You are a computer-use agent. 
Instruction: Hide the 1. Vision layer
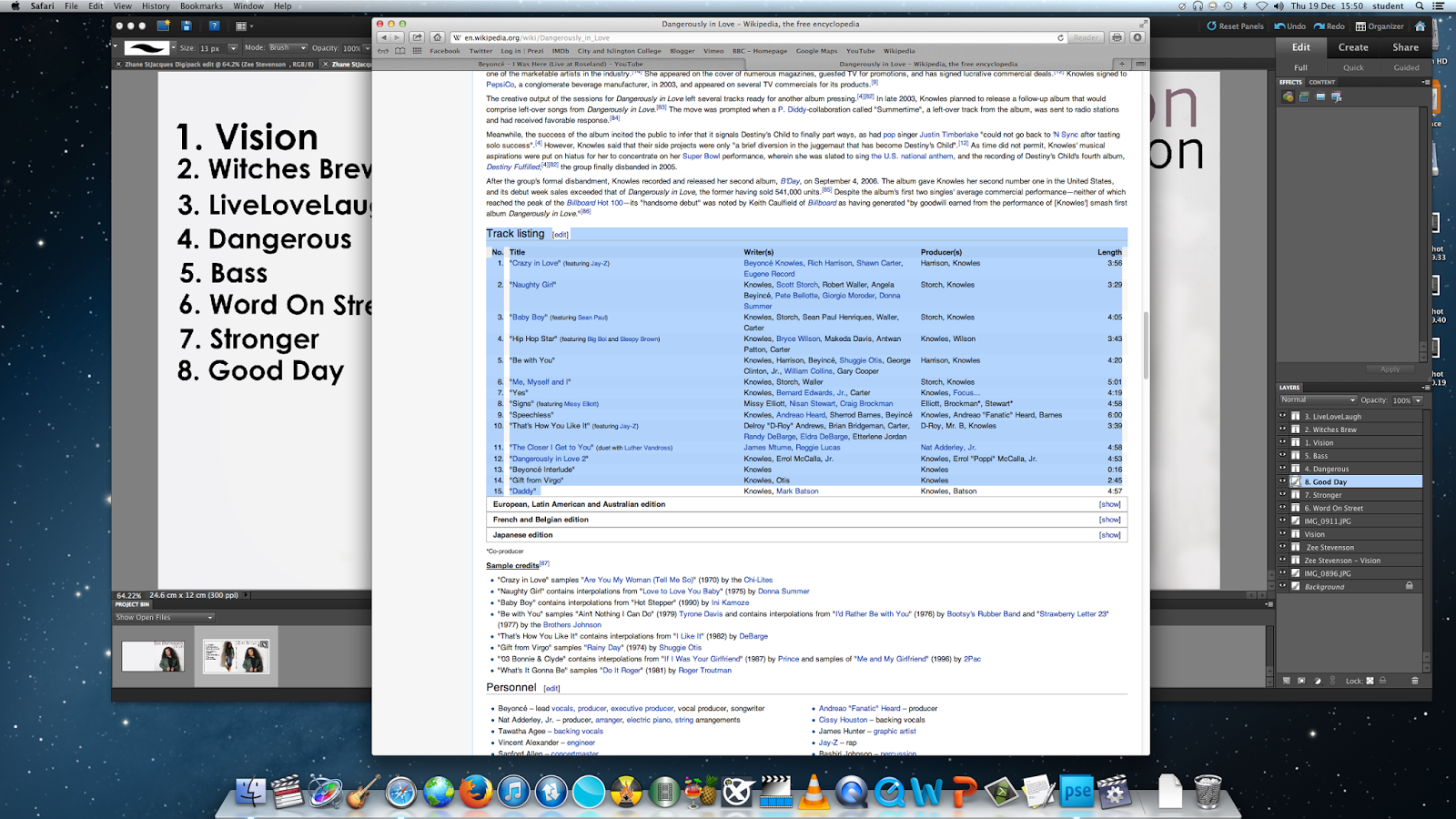1283,442
